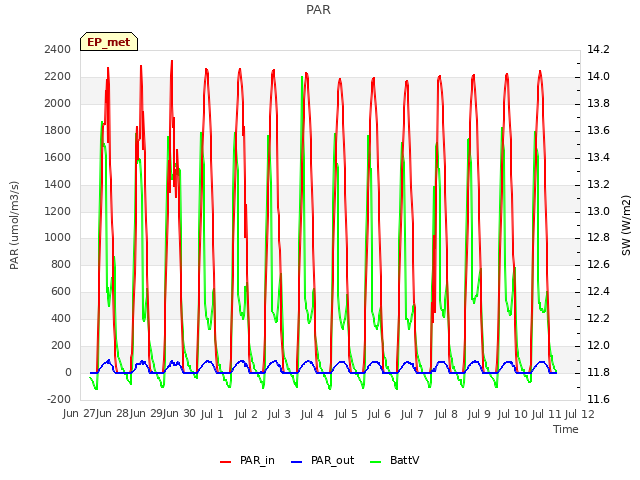640x480 pixels.
Task: Select the SW (W/m2) axis label
Action: coord(626,225)
